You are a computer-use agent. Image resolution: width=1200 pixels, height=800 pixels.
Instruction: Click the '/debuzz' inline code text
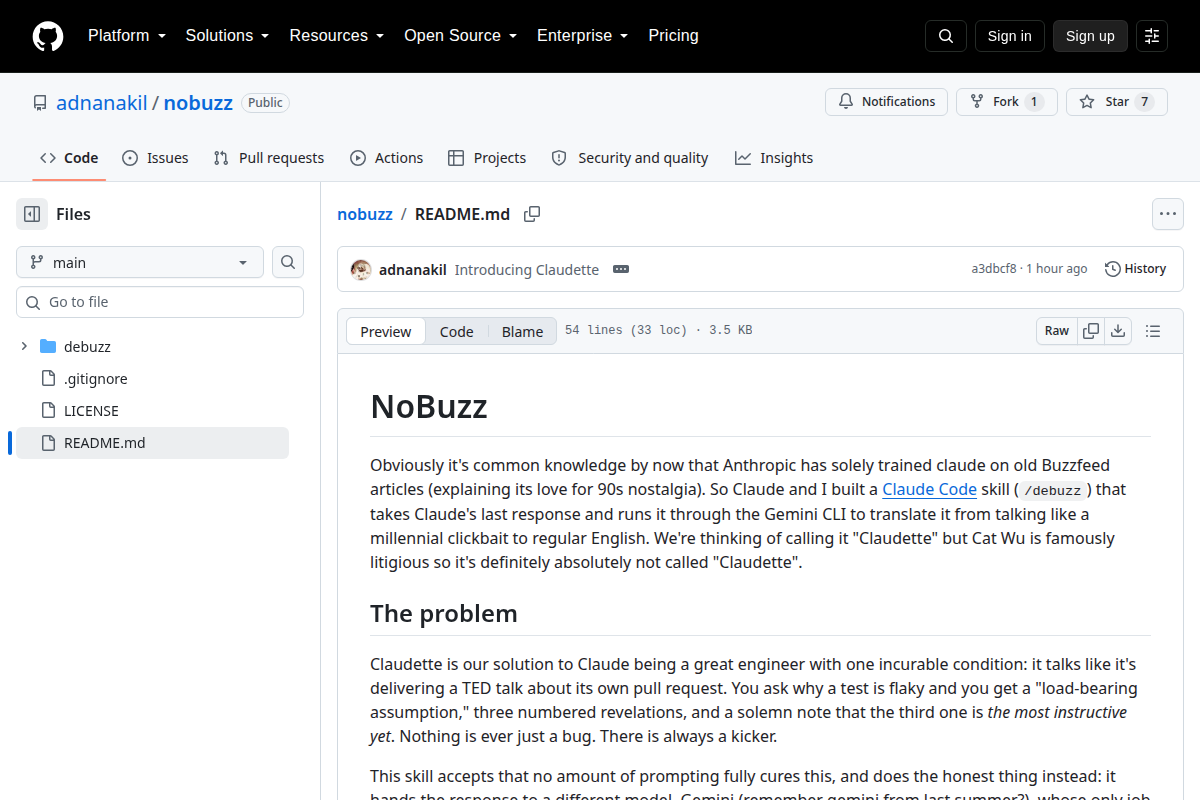coord(1055,490)
